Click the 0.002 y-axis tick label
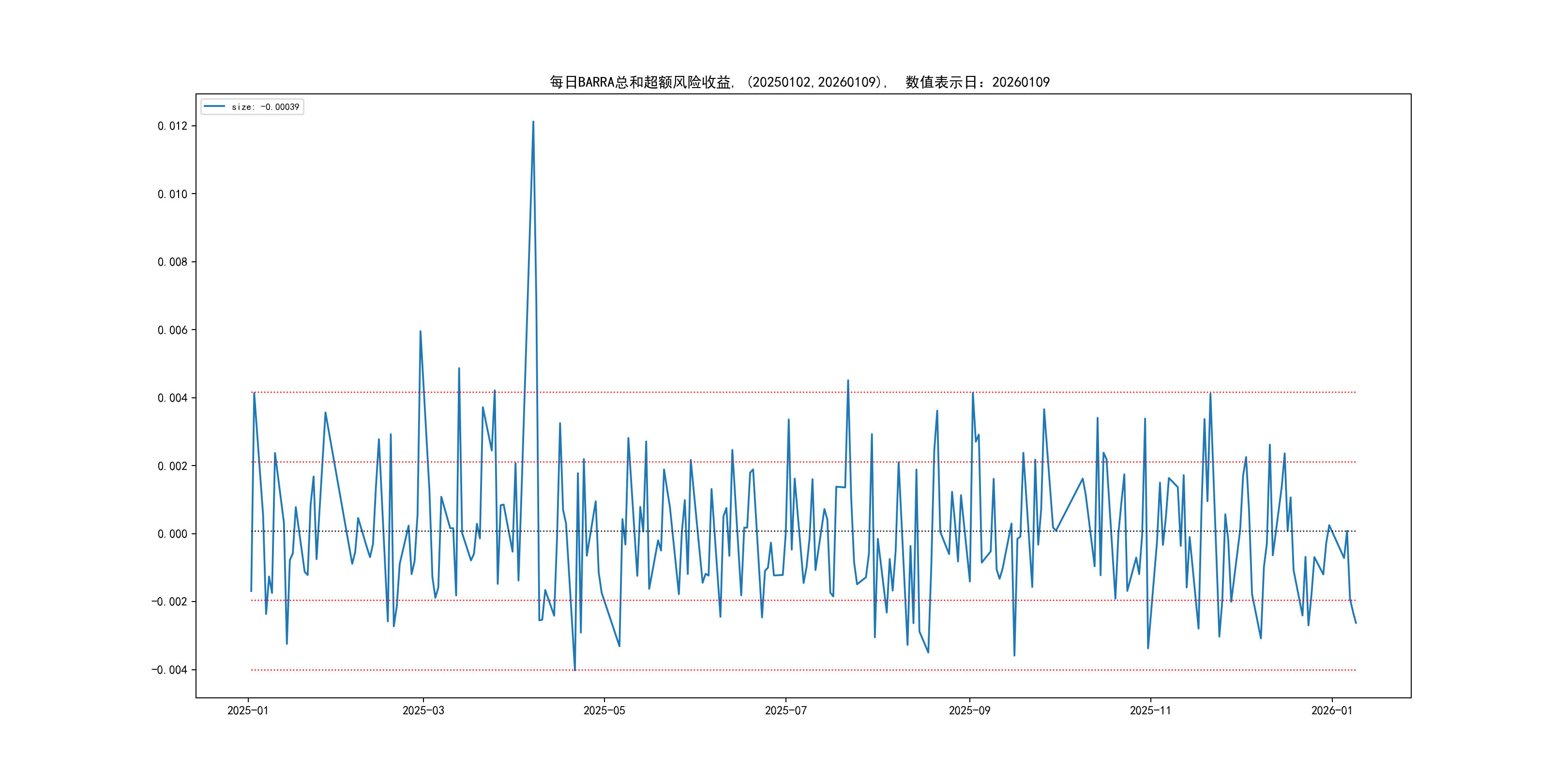 click(172, 466)
